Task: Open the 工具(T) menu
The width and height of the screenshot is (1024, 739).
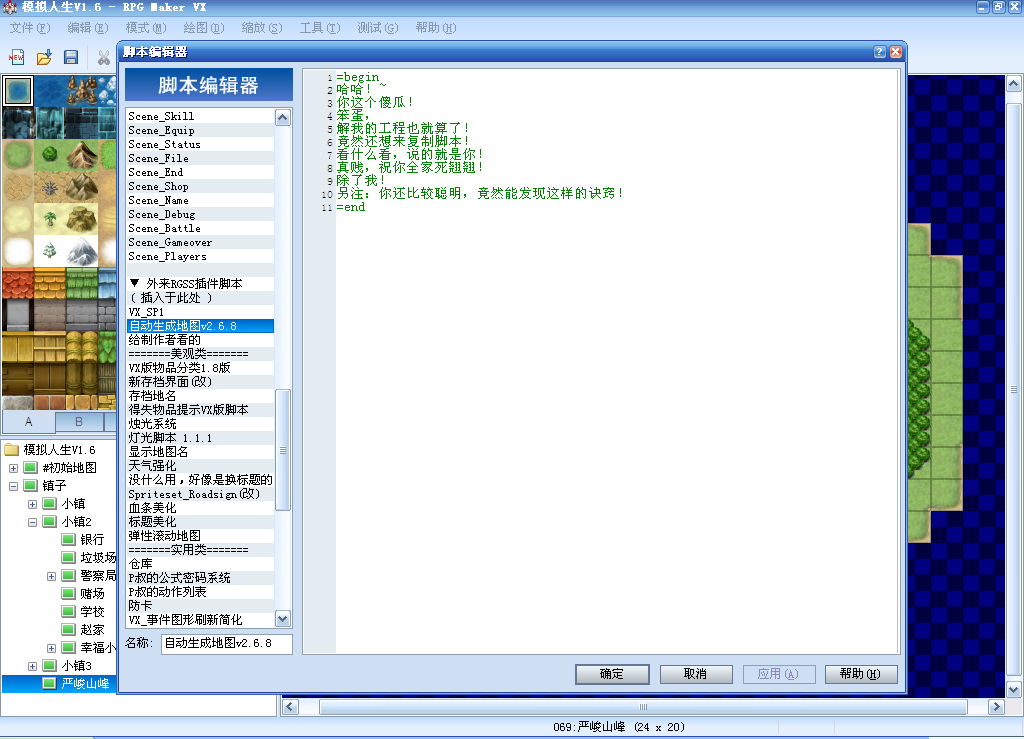Action: point(319,27)
